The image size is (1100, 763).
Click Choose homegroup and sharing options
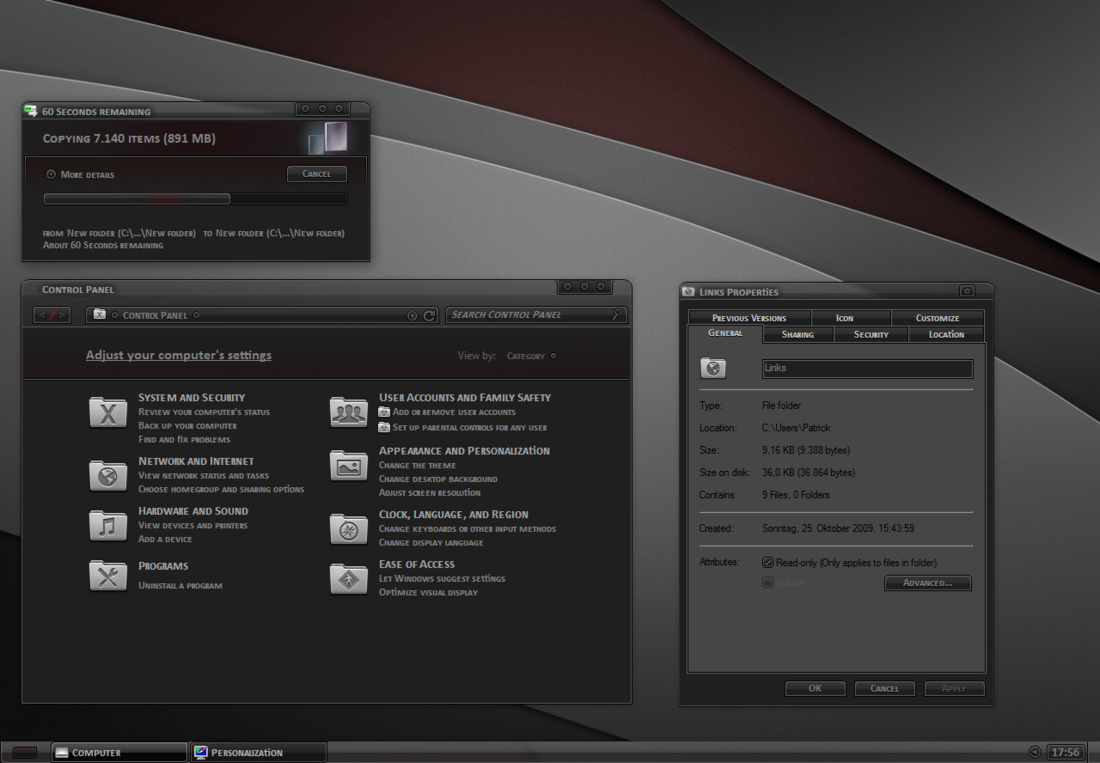221,489
